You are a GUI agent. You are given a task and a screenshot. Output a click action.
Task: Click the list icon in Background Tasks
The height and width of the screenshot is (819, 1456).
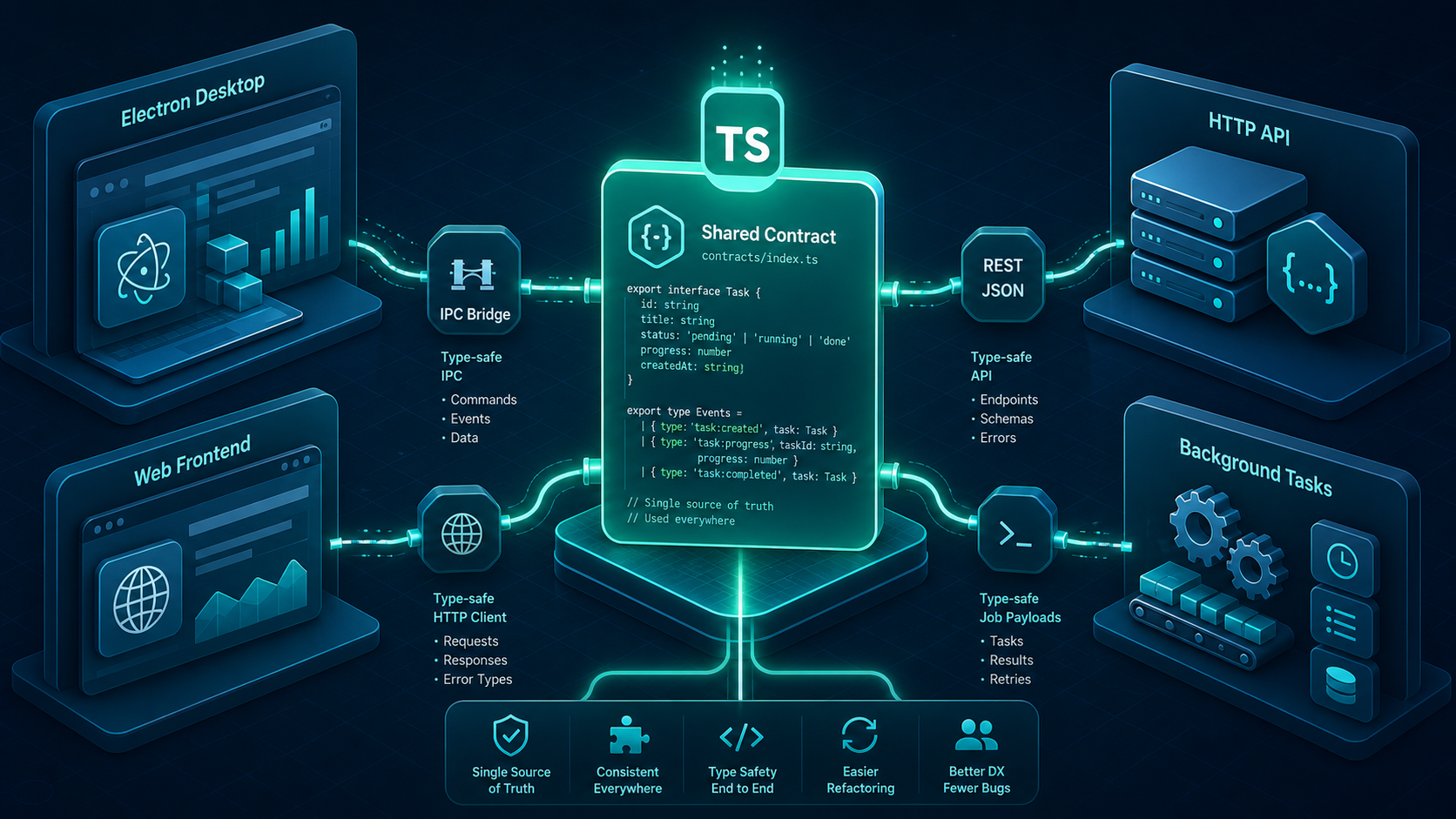coord(1341,623)
